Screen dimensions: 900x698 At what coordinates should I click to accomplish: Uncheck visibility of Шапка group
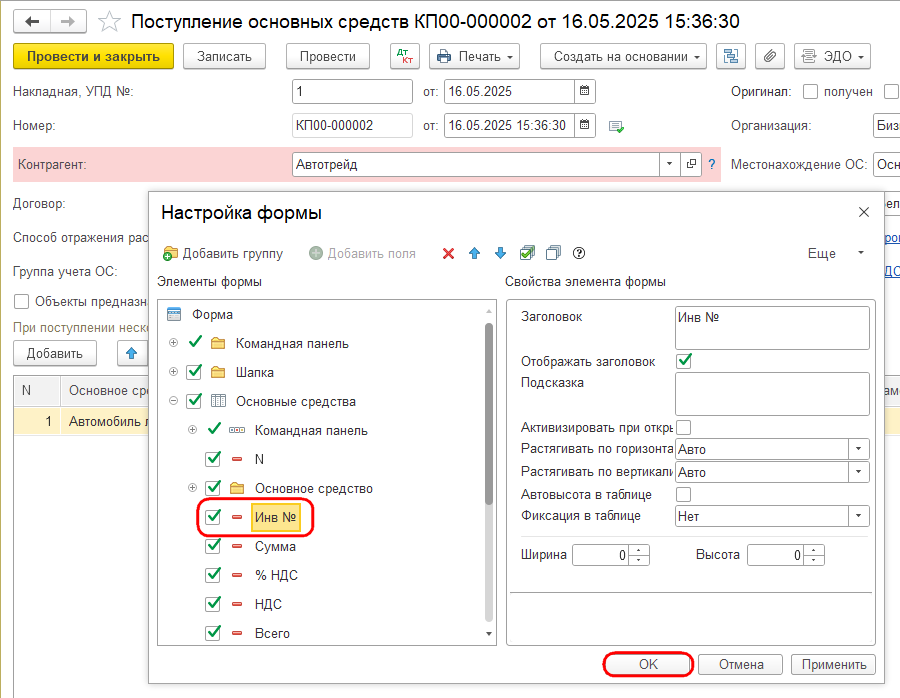tap(194, 372)
